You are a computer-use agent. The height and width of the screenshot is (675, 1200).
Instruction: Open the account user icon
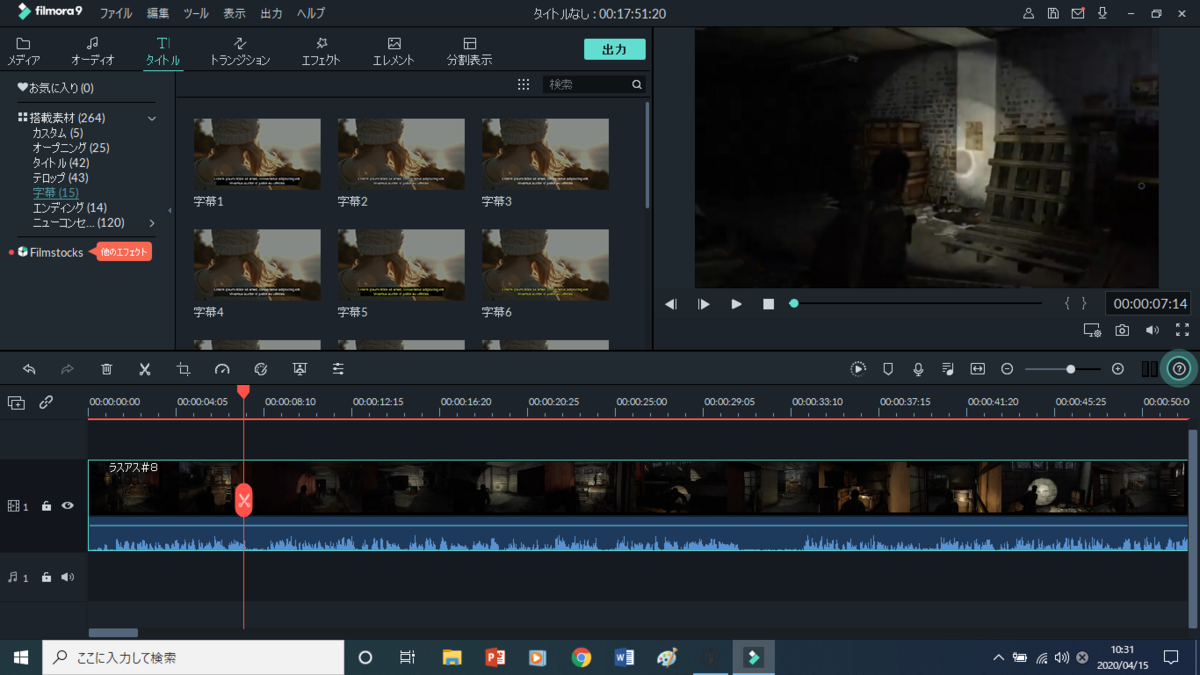click(1028, 14)
